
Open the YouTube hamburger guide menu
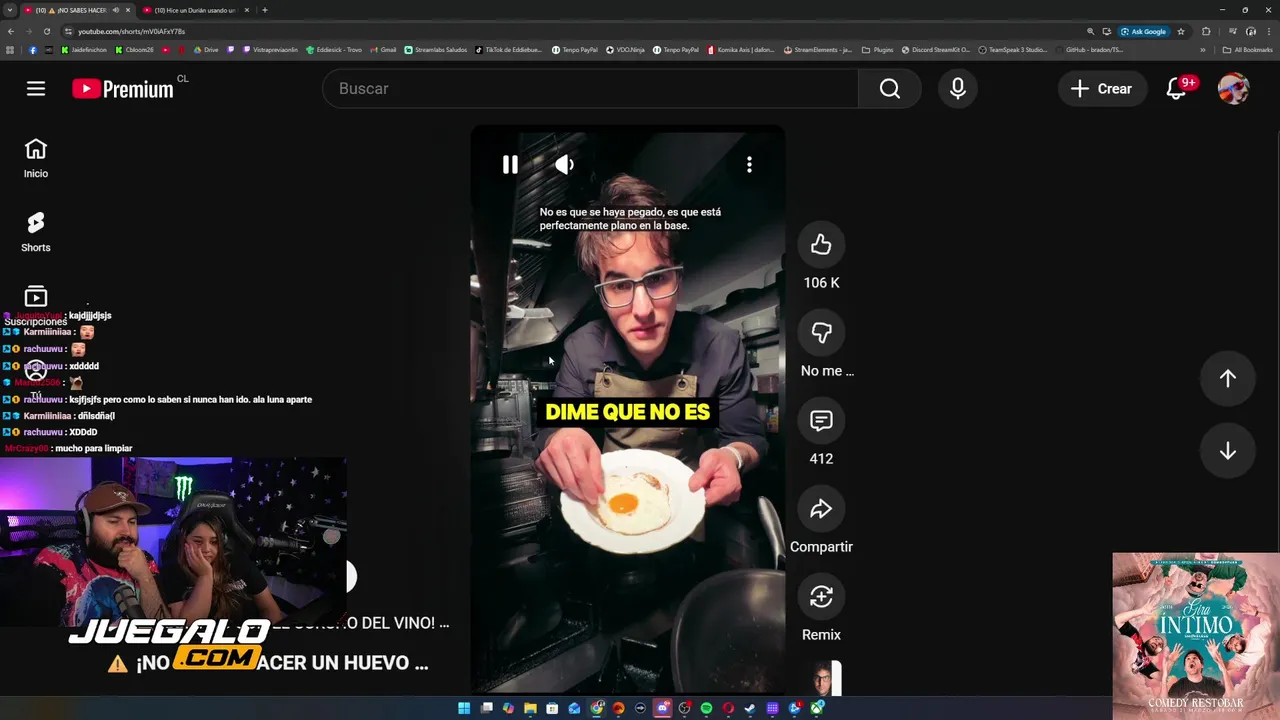tap(36, 88)
